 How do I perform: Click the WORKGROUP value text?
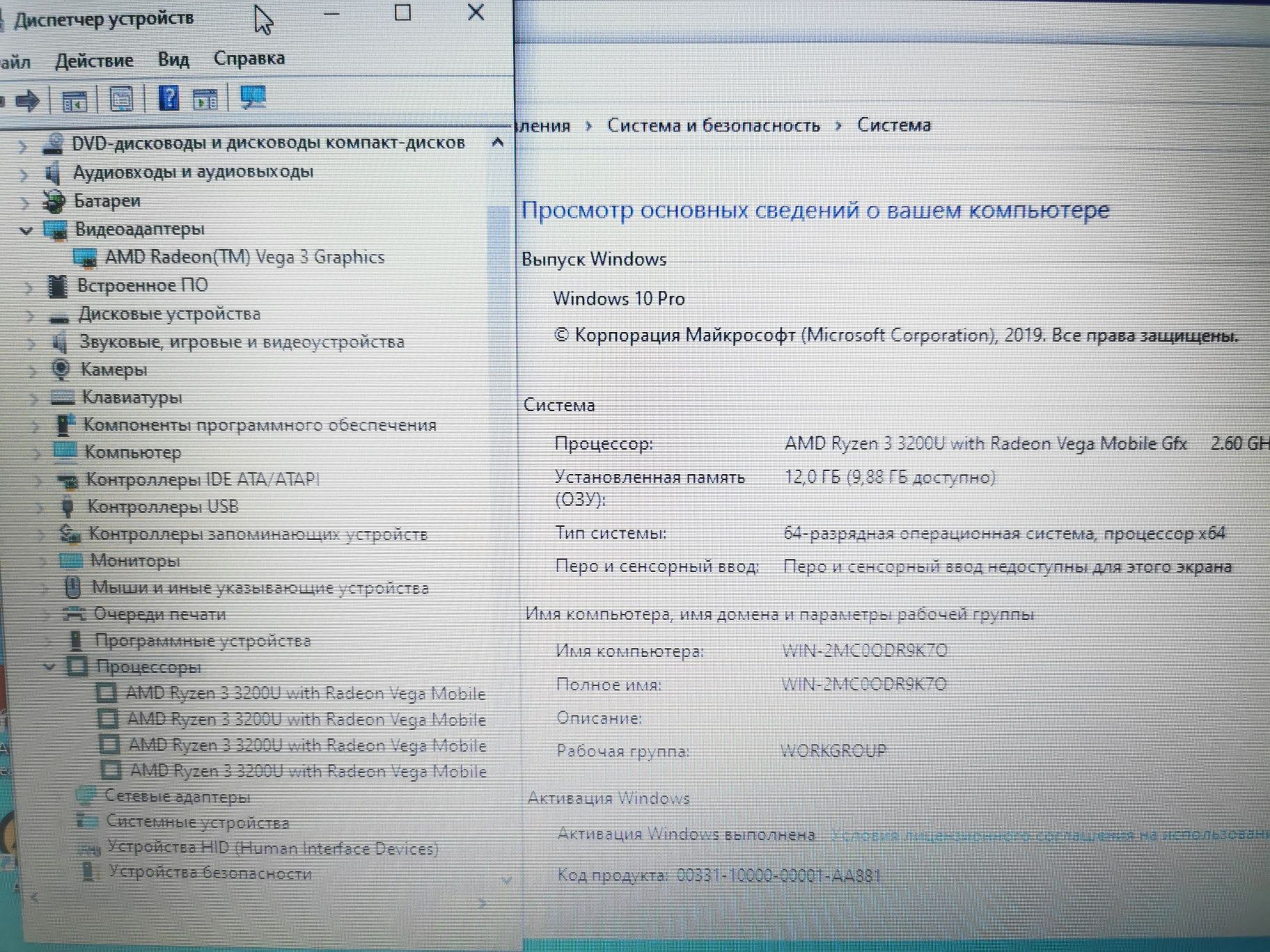coord(833,751)
